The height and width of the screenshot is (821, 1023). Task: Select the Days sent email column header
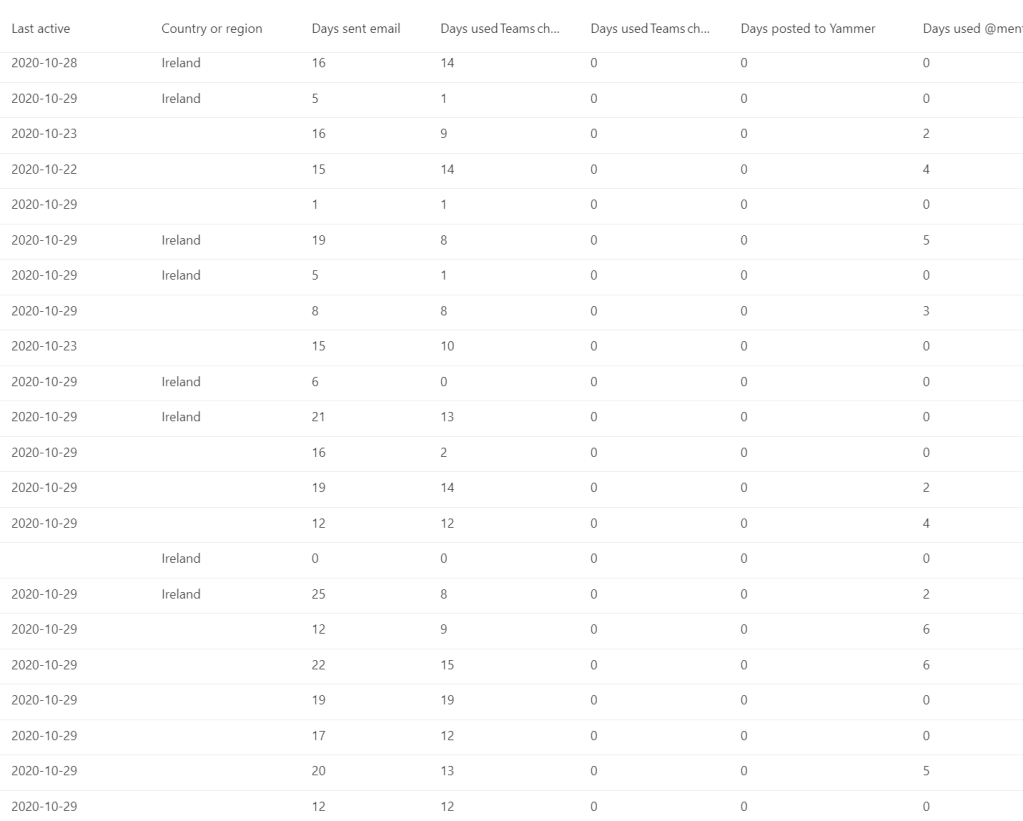pyautogui.click(x=356, y=29)
